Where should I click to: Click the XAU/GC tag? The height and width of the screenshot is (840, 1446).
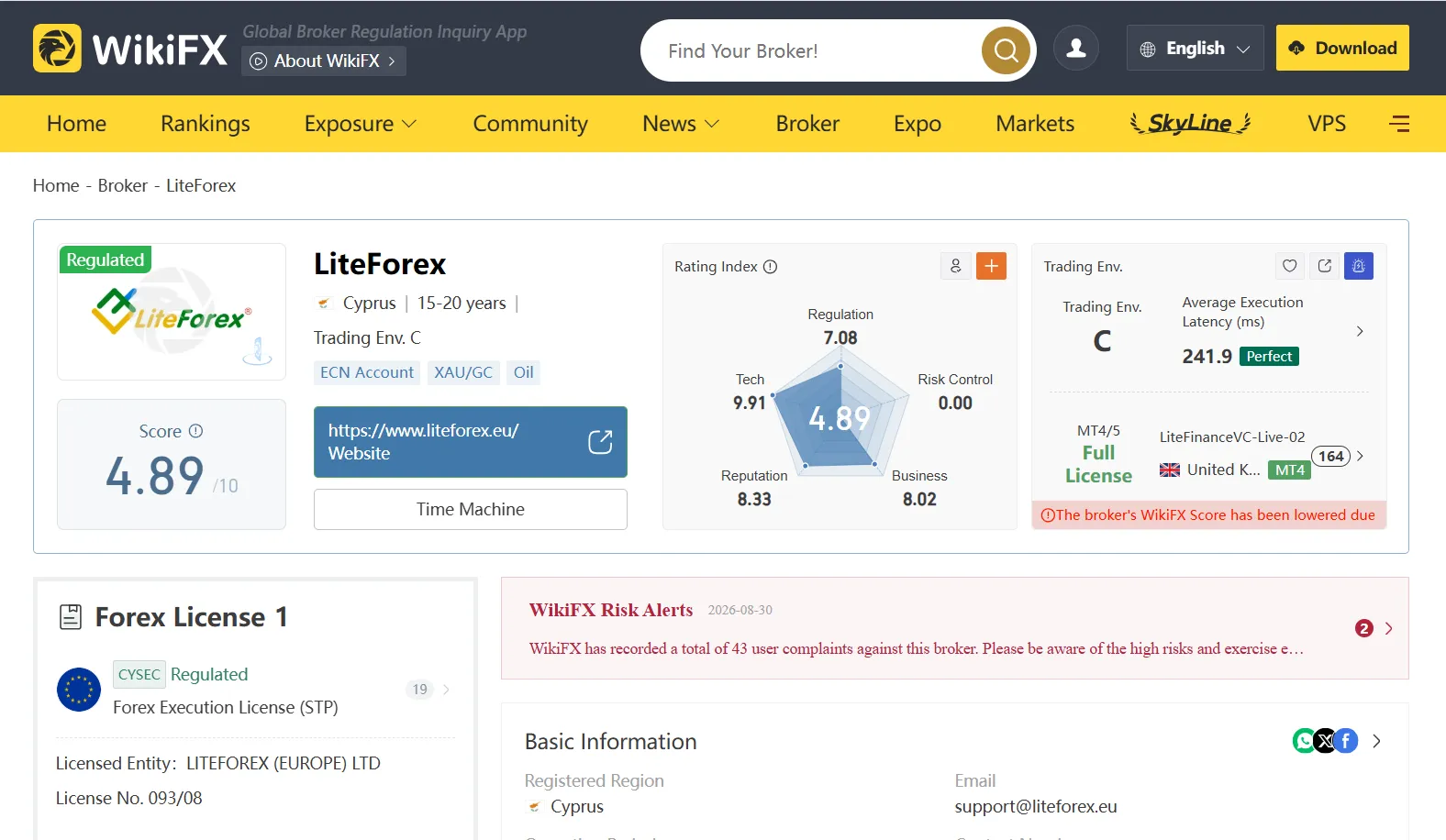[x=463, y=372]
